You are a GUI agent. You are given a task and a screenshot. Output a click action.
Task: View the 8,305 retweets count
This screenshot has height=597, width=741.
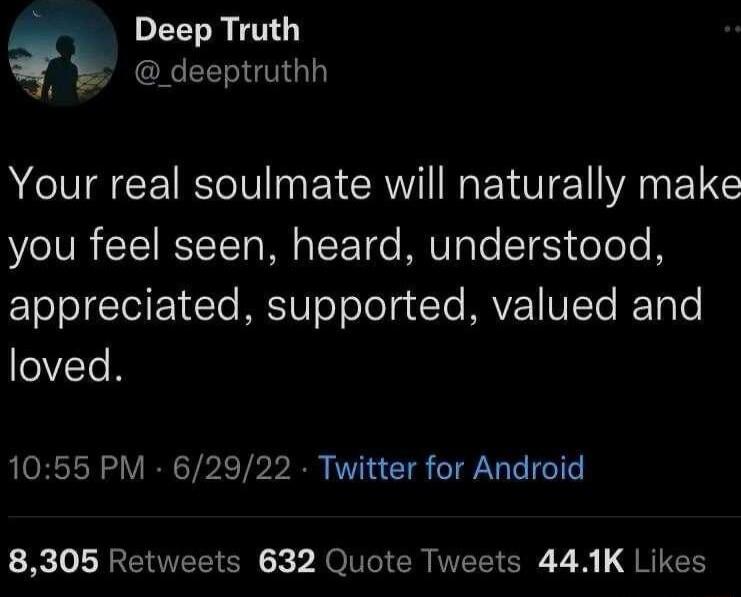pyautogui.click(x=52, y=561)
